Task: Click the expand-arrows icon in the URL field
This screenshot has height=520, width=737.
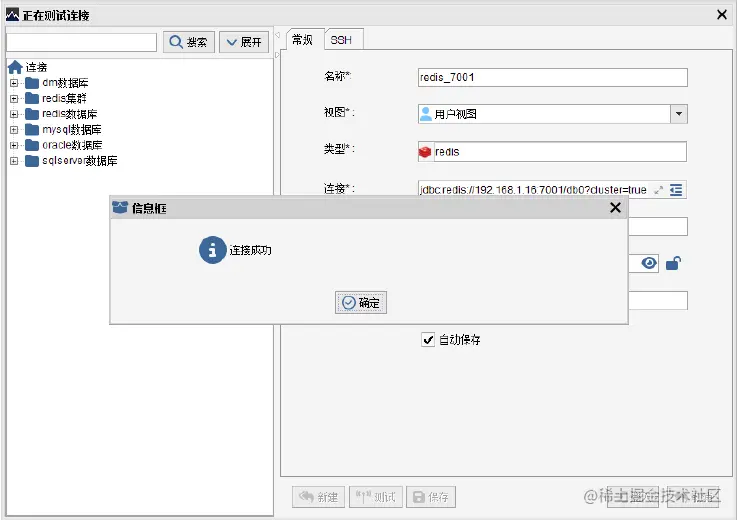Action: click(x=659, y=190)
